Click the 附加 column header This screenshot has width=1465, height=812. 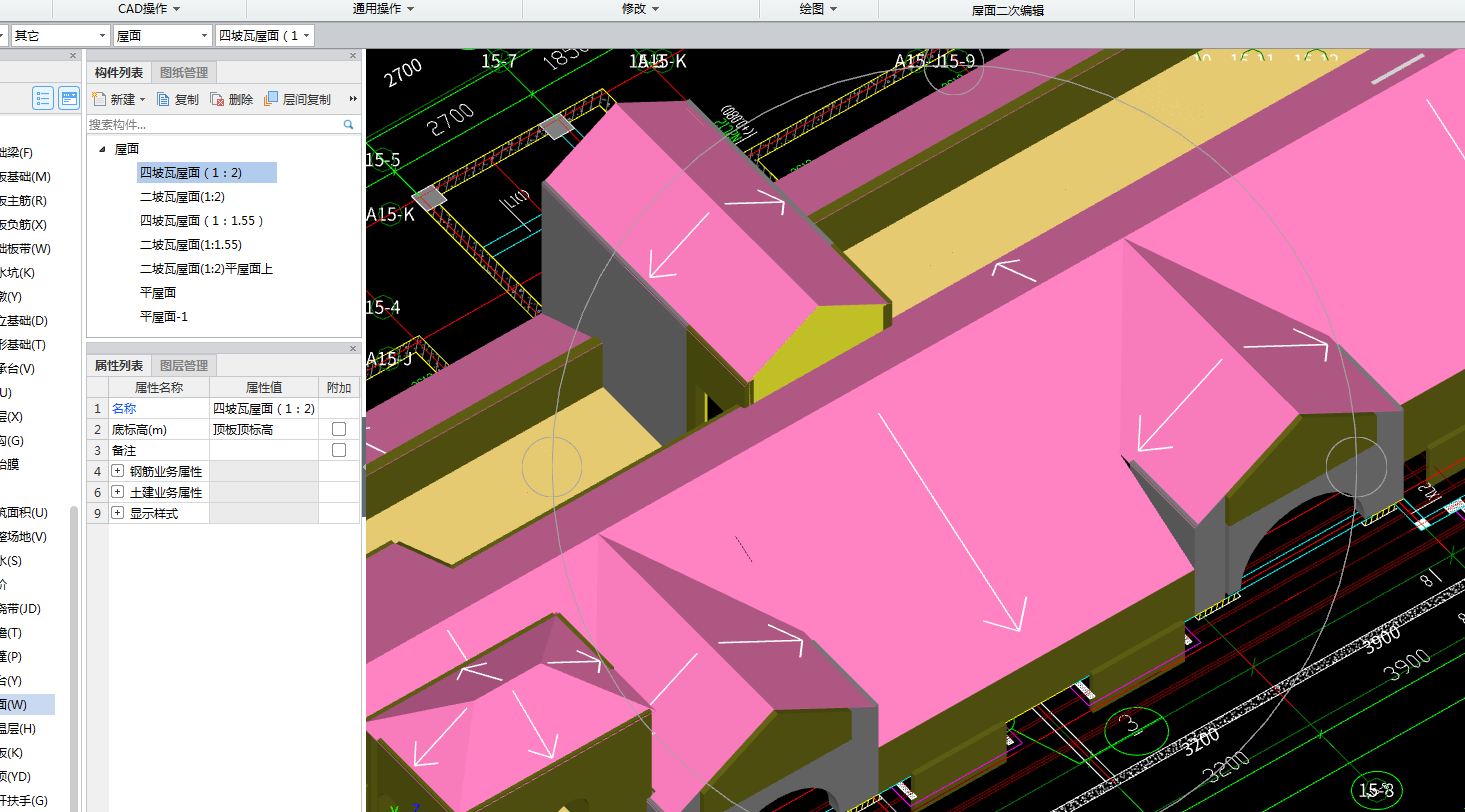[x=339, y=387]
